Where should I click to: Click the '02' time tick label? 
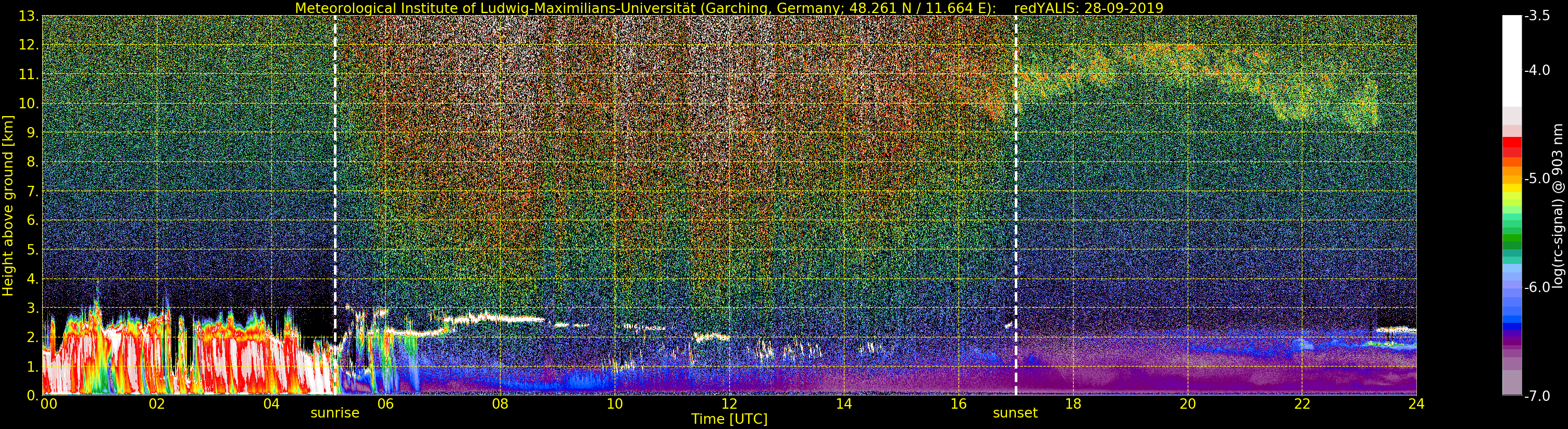tap(156, 404)
